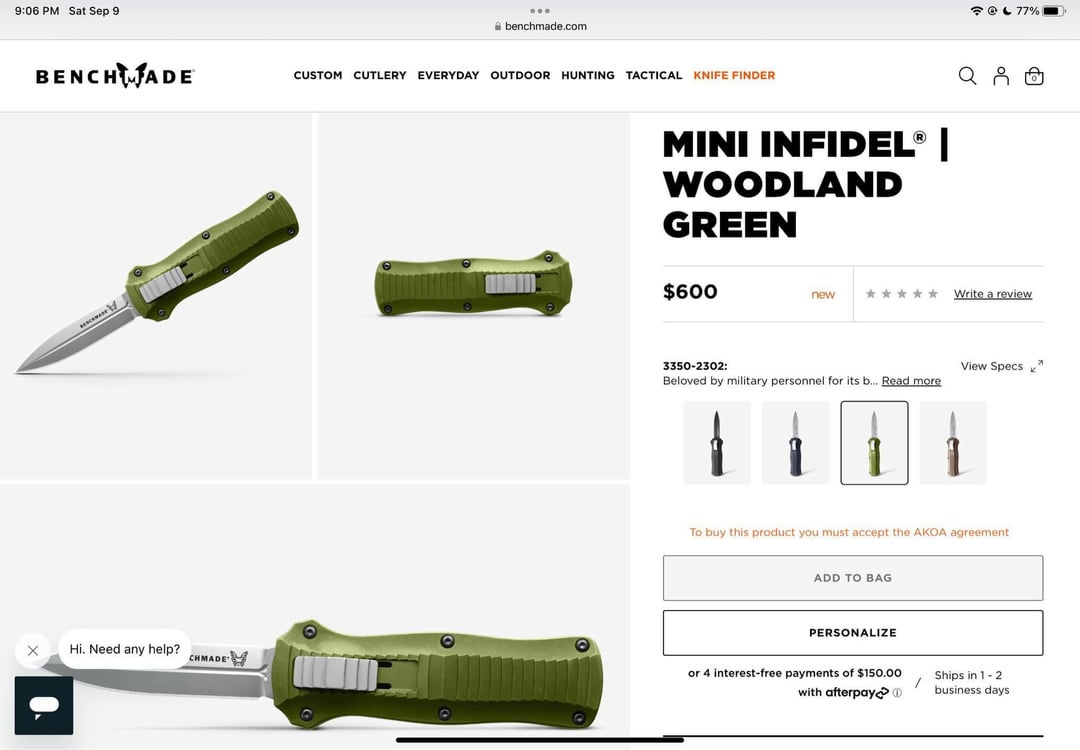Open the shopping bag icon
This screenshot has width=1080, height=750.
[1034, 76]
